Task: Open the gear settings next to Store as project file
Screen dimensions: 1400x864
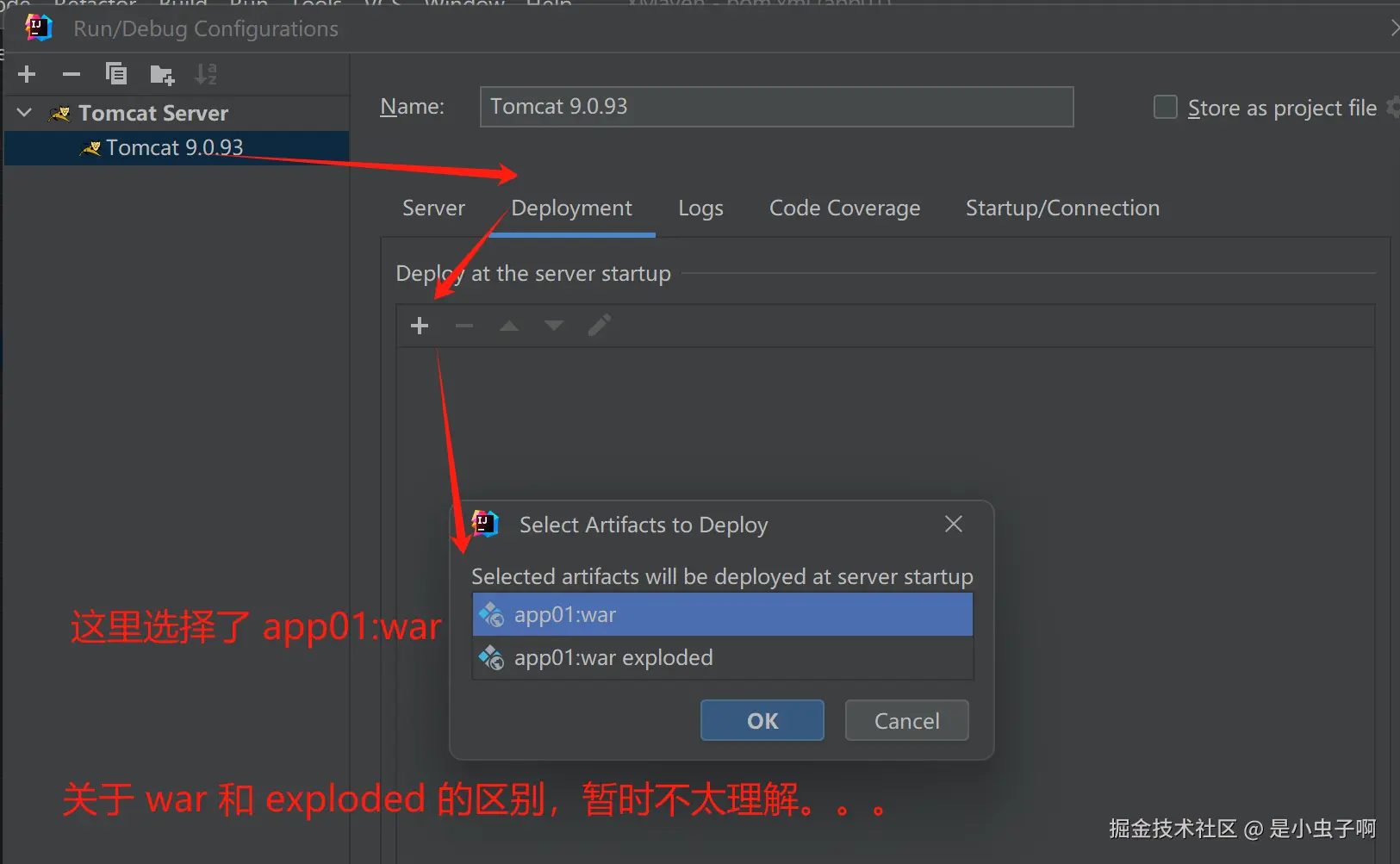Action: pos(1393,108)
